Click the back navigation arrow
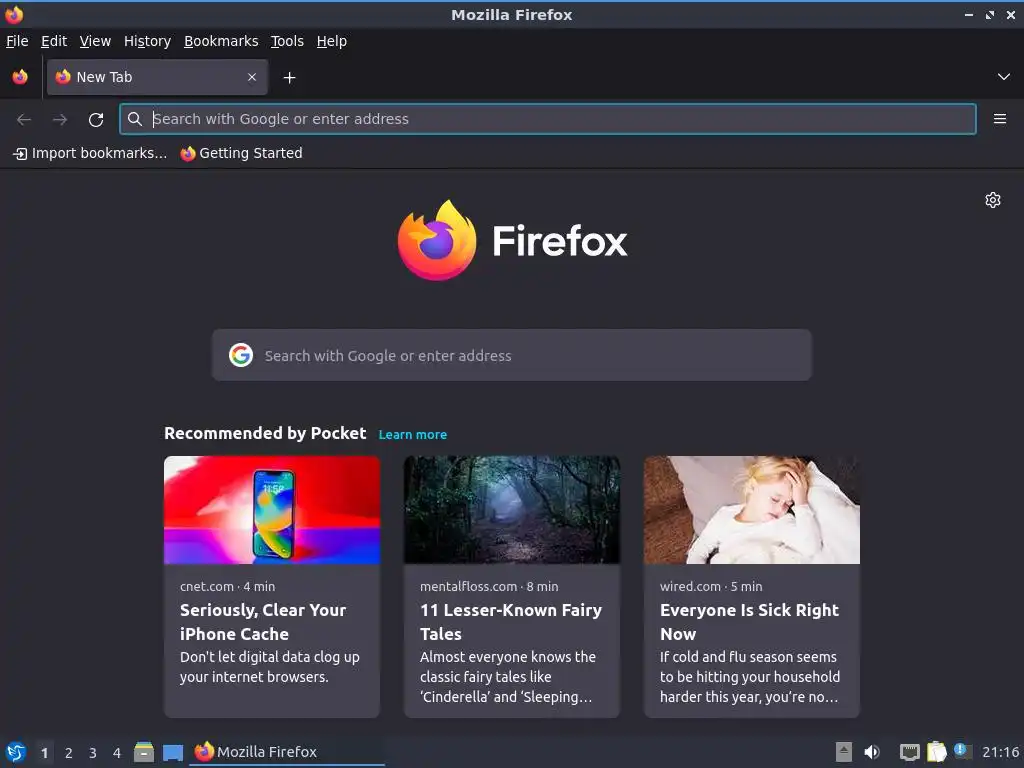This screenshot has width=1024, height=768. tap(24, 119)
